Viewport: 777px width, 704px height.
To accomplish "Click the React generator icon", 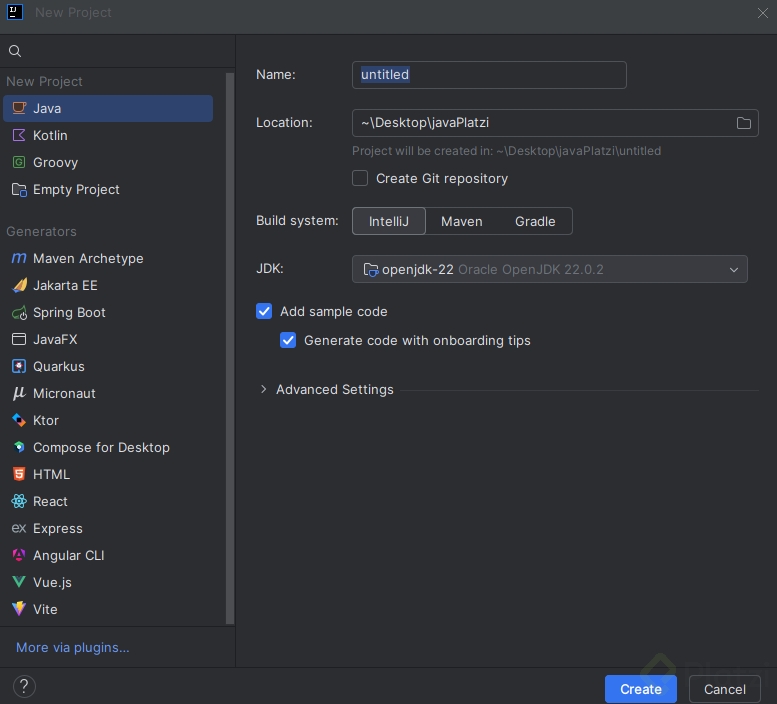I will pos(19,501).
